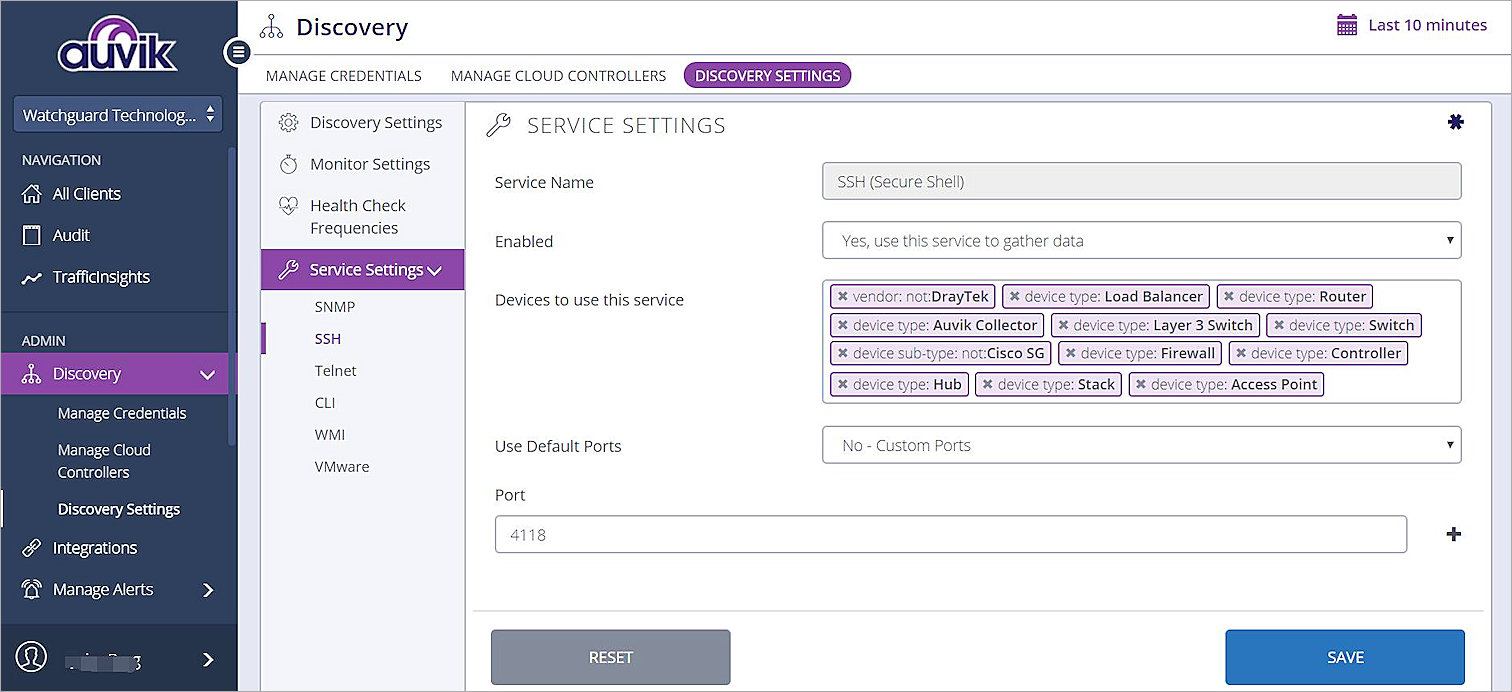The image size is (1512, 692).
Task: Click the RESET button
Action: [610, 657]
